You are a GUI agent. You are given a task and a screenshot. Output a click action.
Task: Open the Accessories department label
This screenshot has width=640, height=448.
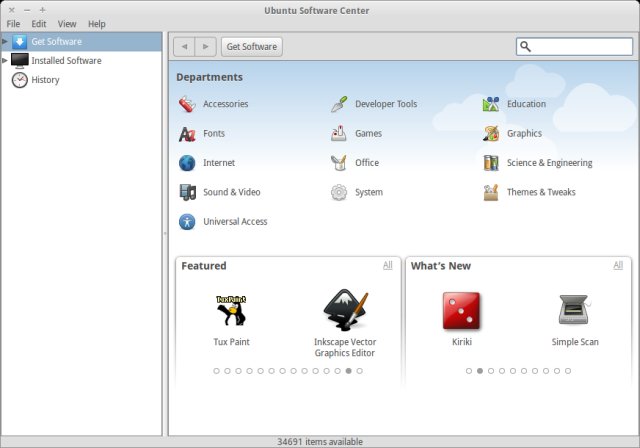tap(226, 104)
